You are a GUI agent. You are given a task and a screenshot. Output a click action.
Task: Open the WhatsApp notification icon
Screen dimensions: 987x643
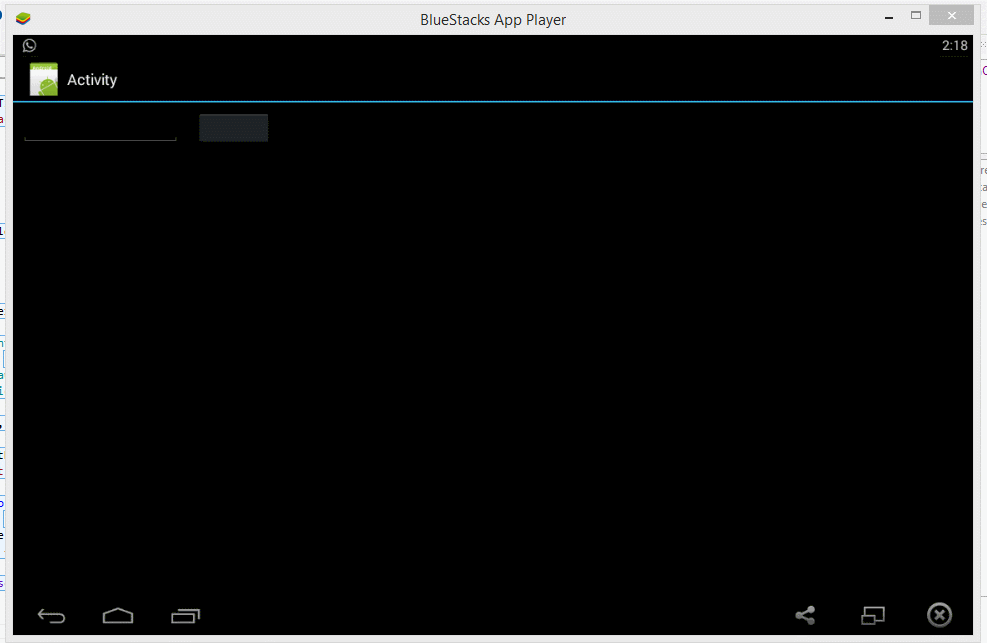[30, 45]
